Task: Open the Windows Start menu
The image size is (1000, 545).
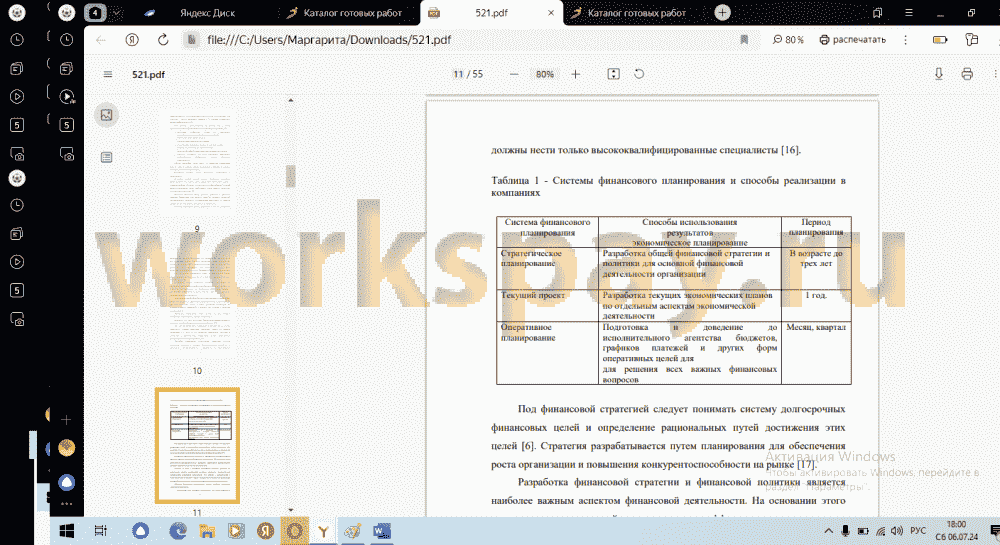Action: click(x=66, y=530)
